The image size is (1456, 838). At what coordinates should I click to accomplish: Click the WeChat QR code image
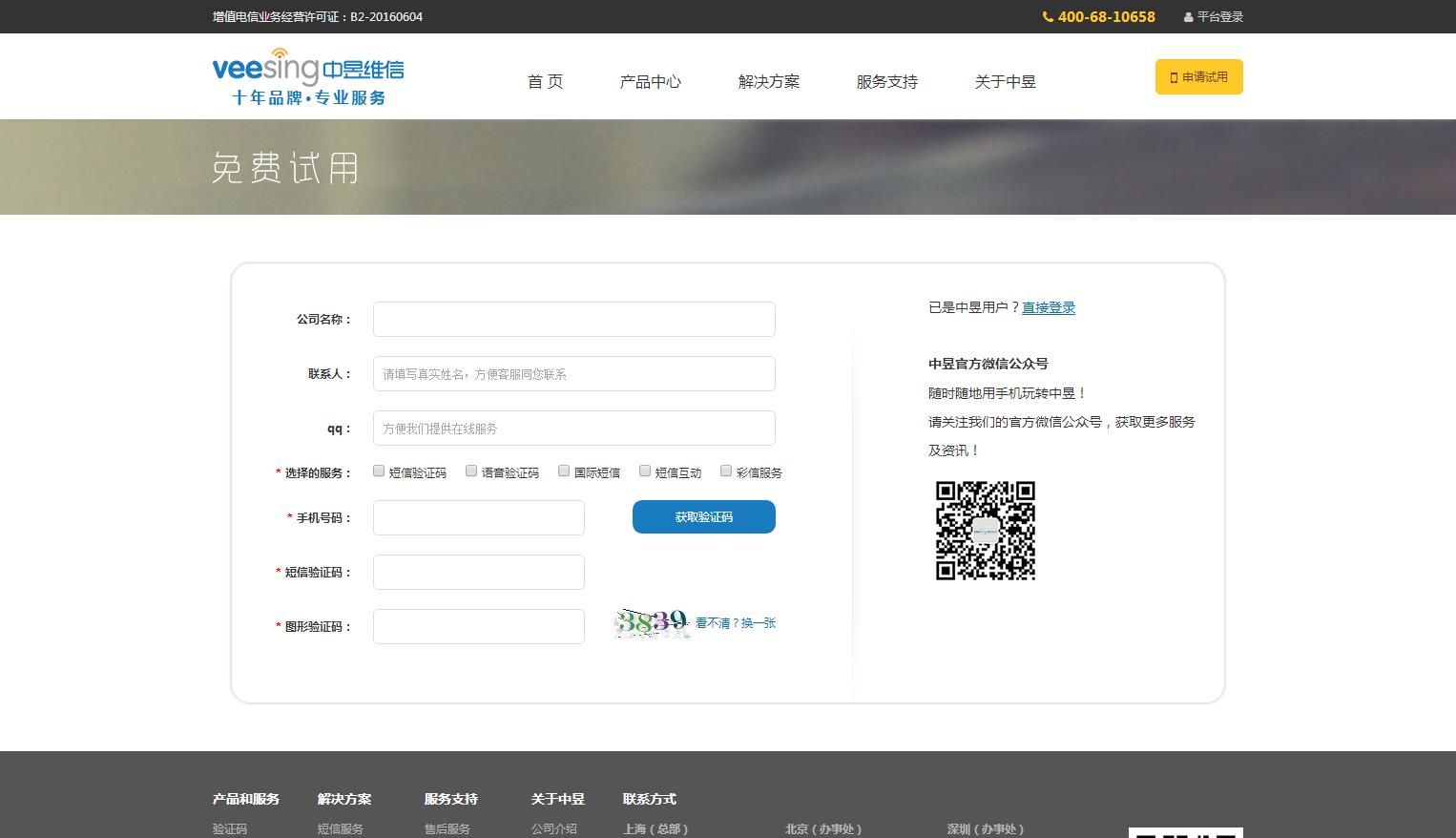(x=985, y=531)
